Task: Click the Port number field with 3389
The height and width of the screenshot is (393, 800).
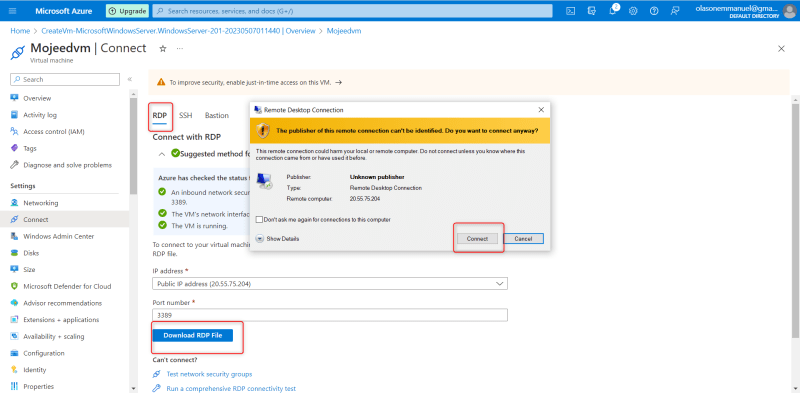Action: [x=330, y=315]
